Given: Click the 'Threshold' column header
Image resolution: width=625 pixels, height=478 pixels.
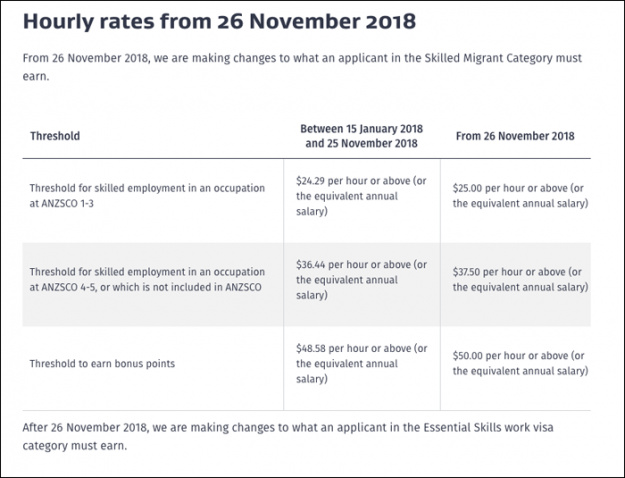Looking at the screenshot, I should 55,135.
